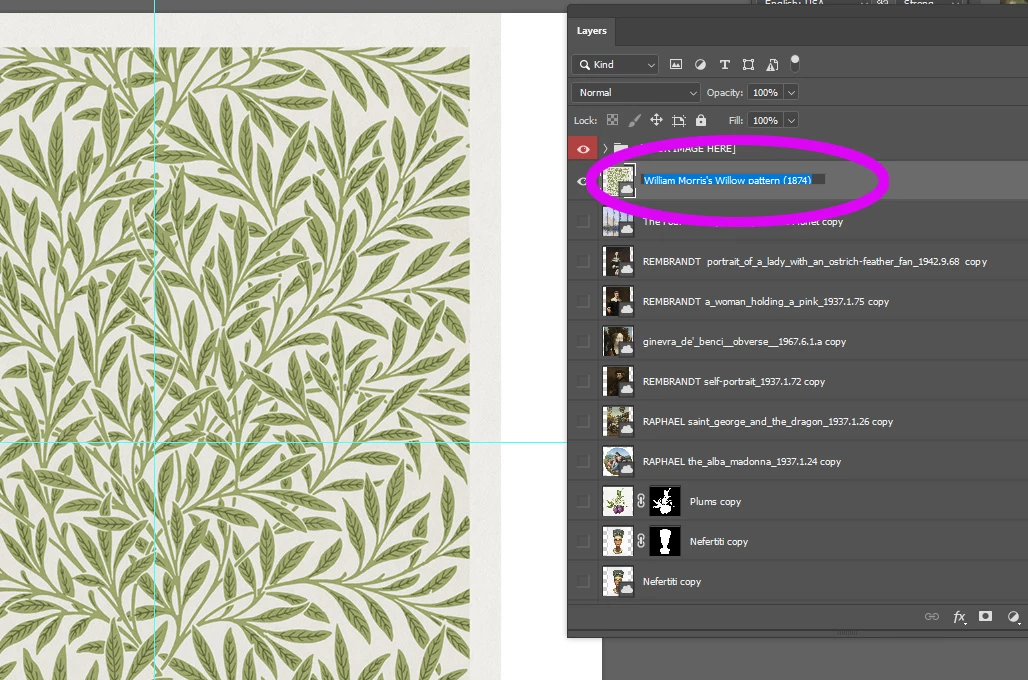Lock image pixels brush icon
1028x680 pixels.
click(x=634, y=120)
